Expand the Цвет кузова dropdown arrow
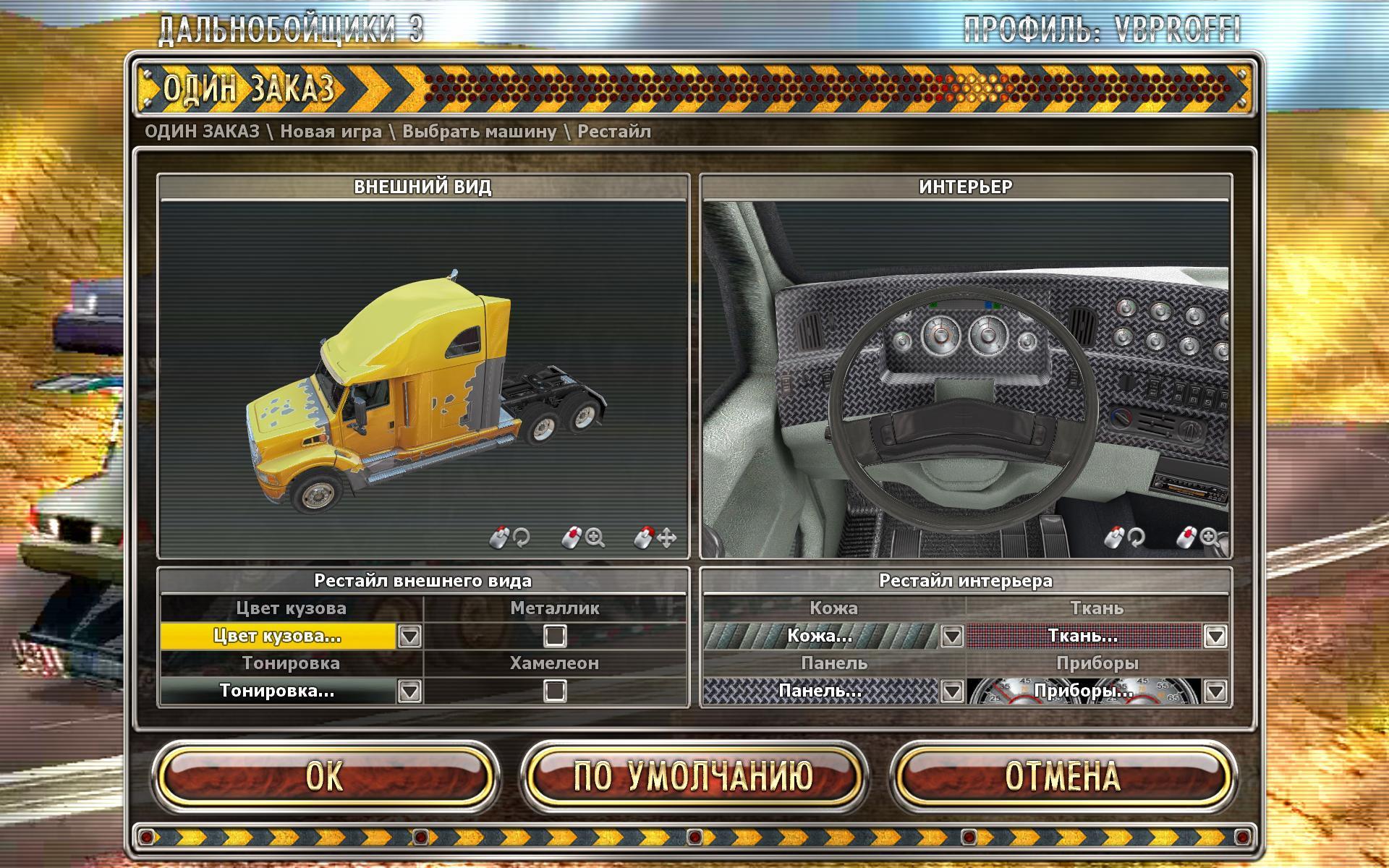Image resolution: width=1389 pixels, height=868 pixels. 409,637
